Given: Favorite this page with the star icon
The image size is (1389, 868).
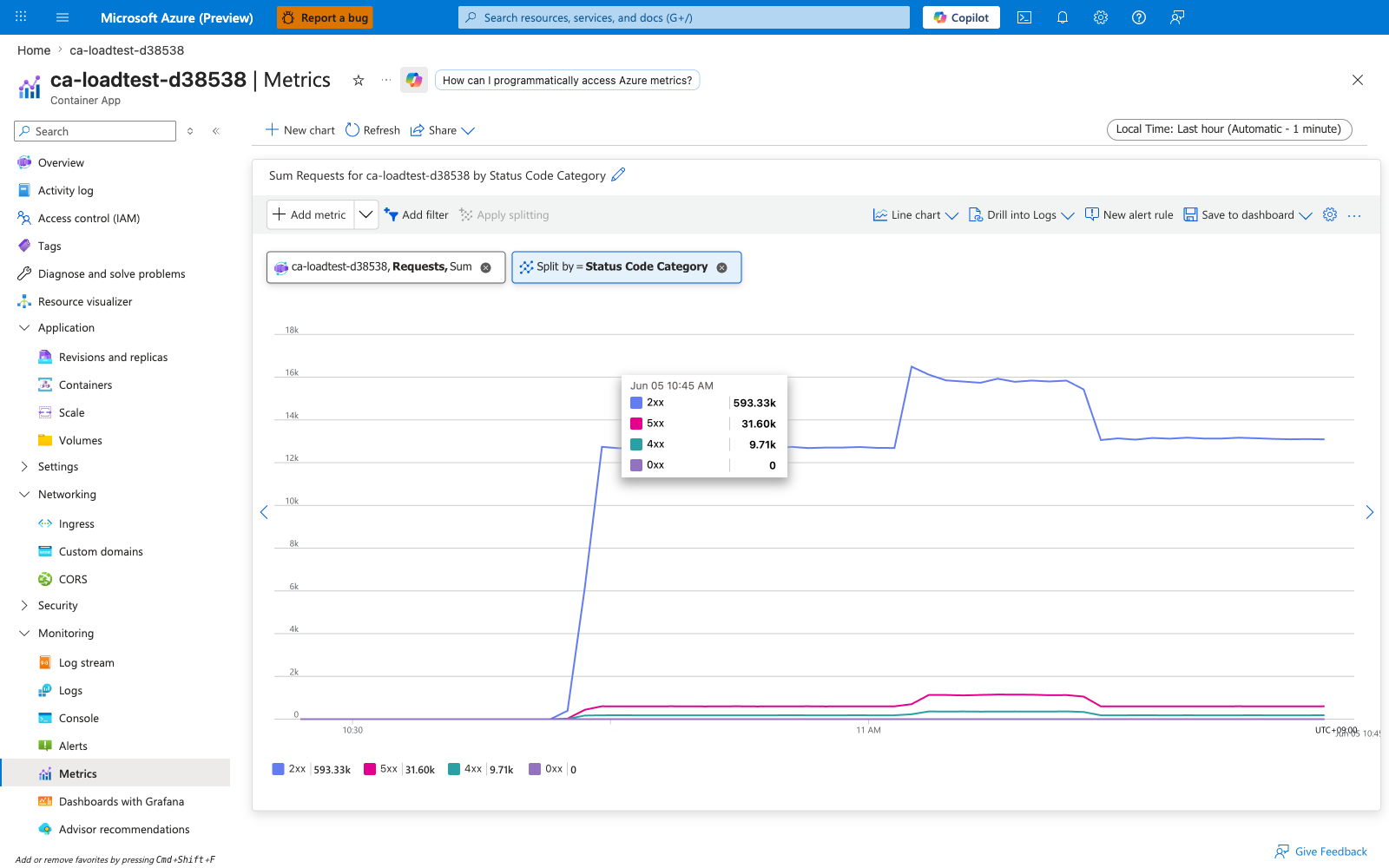Looking at the screenshot, I should (x=359, y=80).
